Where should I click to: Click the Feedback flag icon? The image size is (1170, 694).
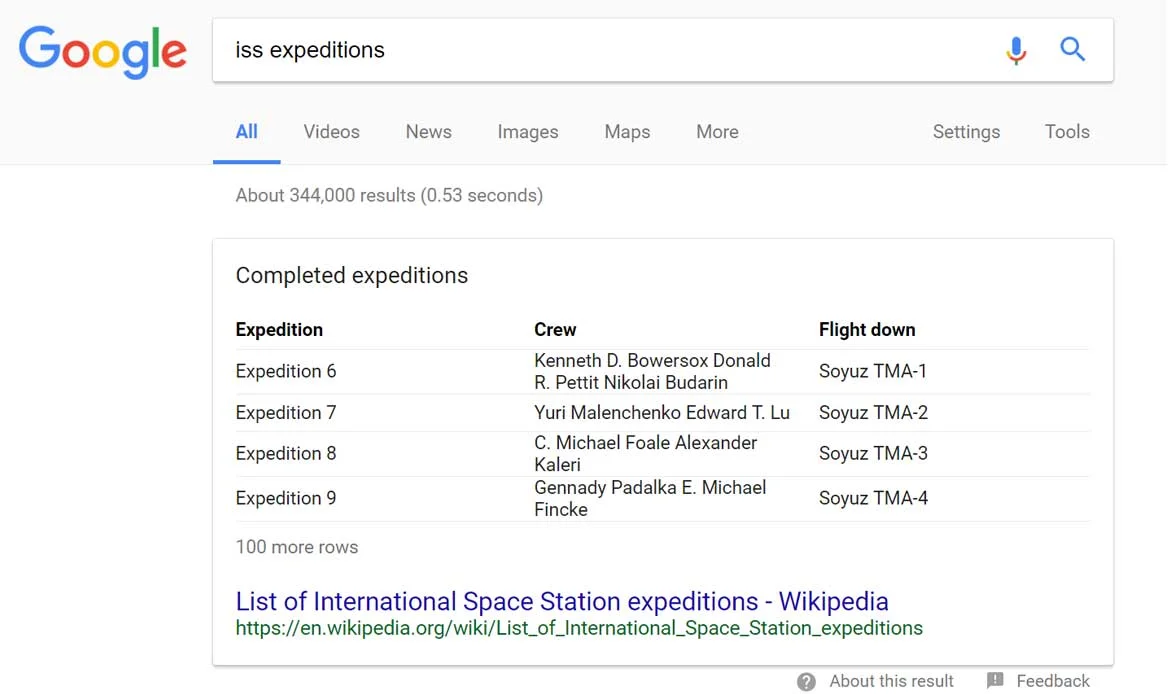995,681
